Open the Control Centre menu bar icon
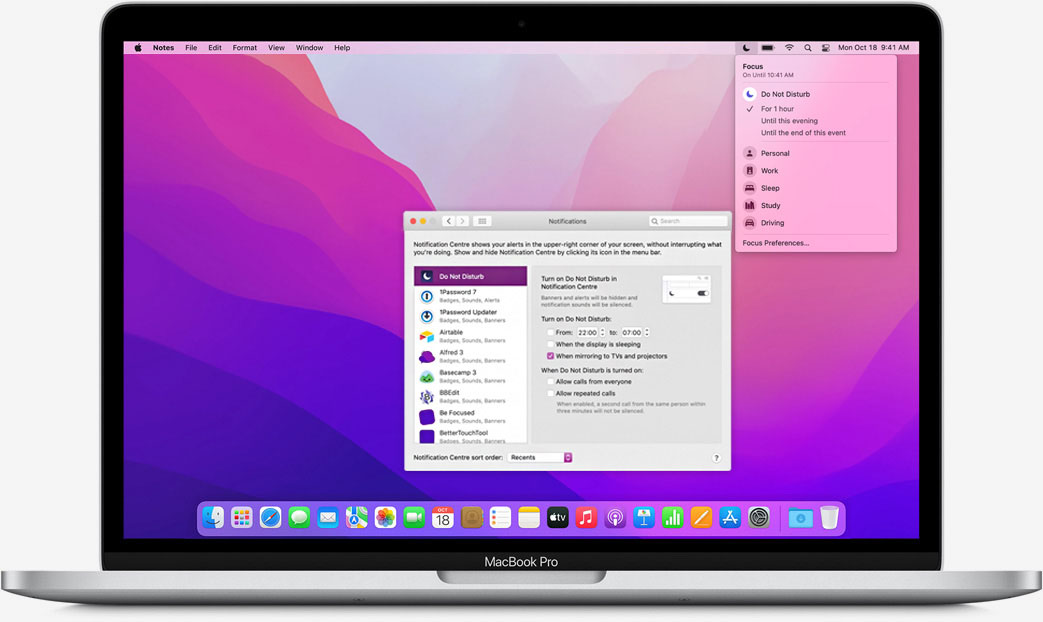This screenshot has width=1043, height=622. click(825, 47)
